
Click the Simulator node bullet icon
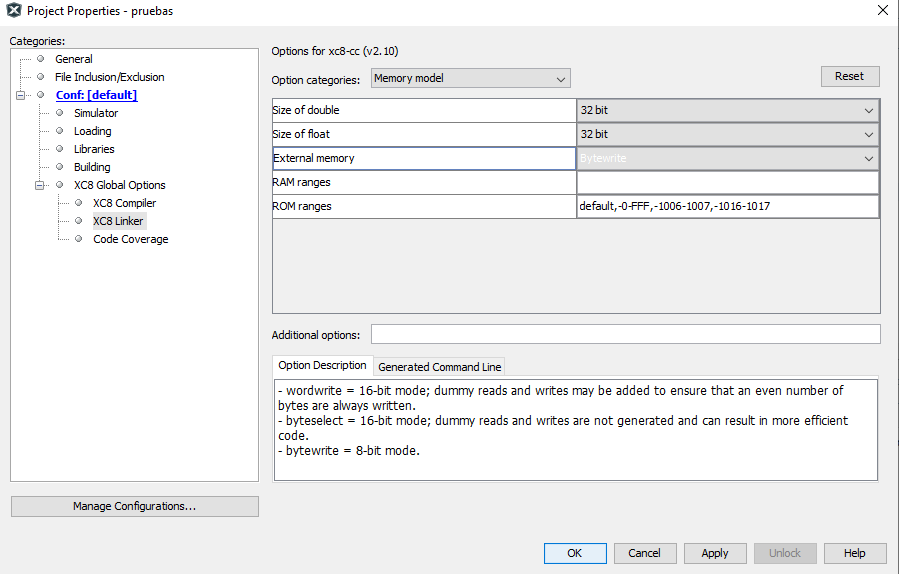click(x=60, y=112)
